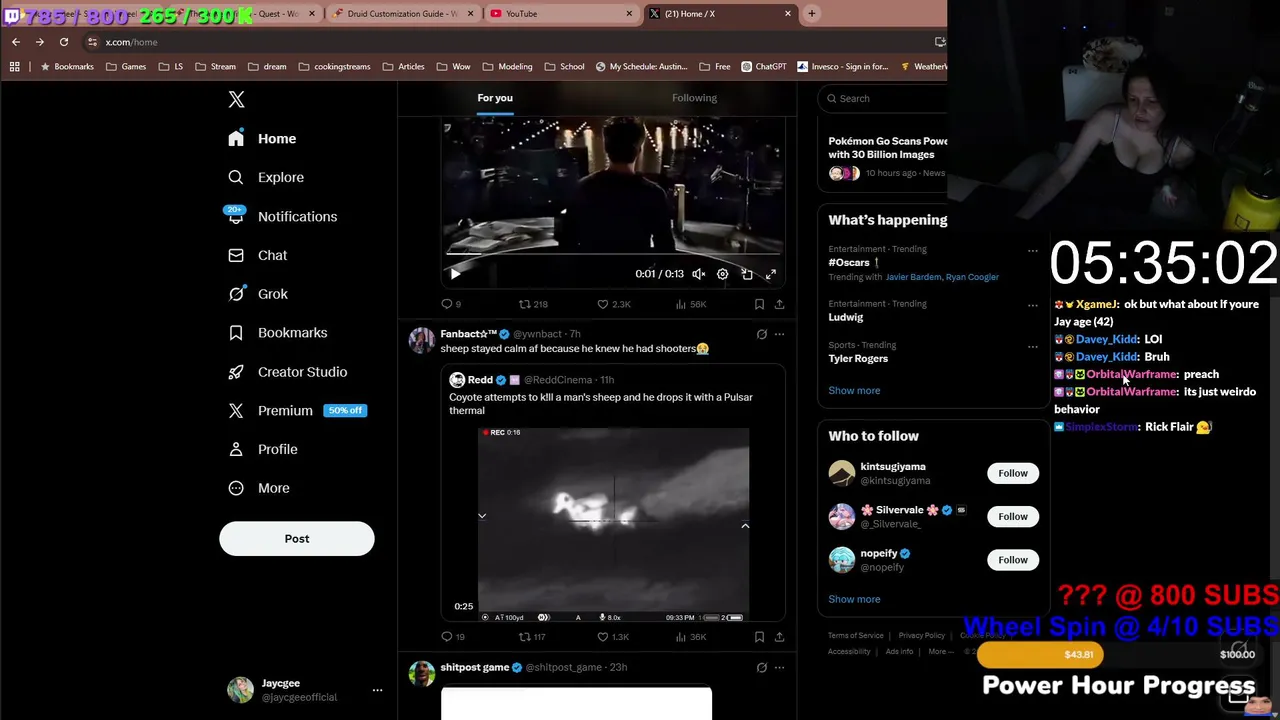Bookmark the top video post
Viewport: 1280px width, 720px height.
tap(759, 304)
